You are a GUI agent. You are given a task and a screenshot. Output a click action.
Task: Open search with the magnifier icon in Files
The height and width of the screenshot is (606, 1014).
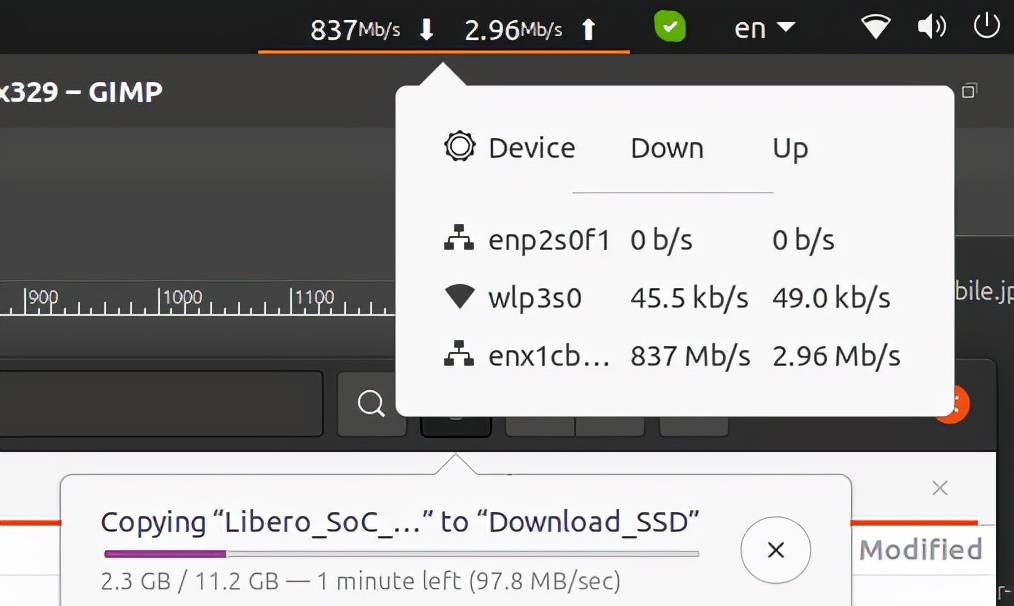(x=371, y=403)
